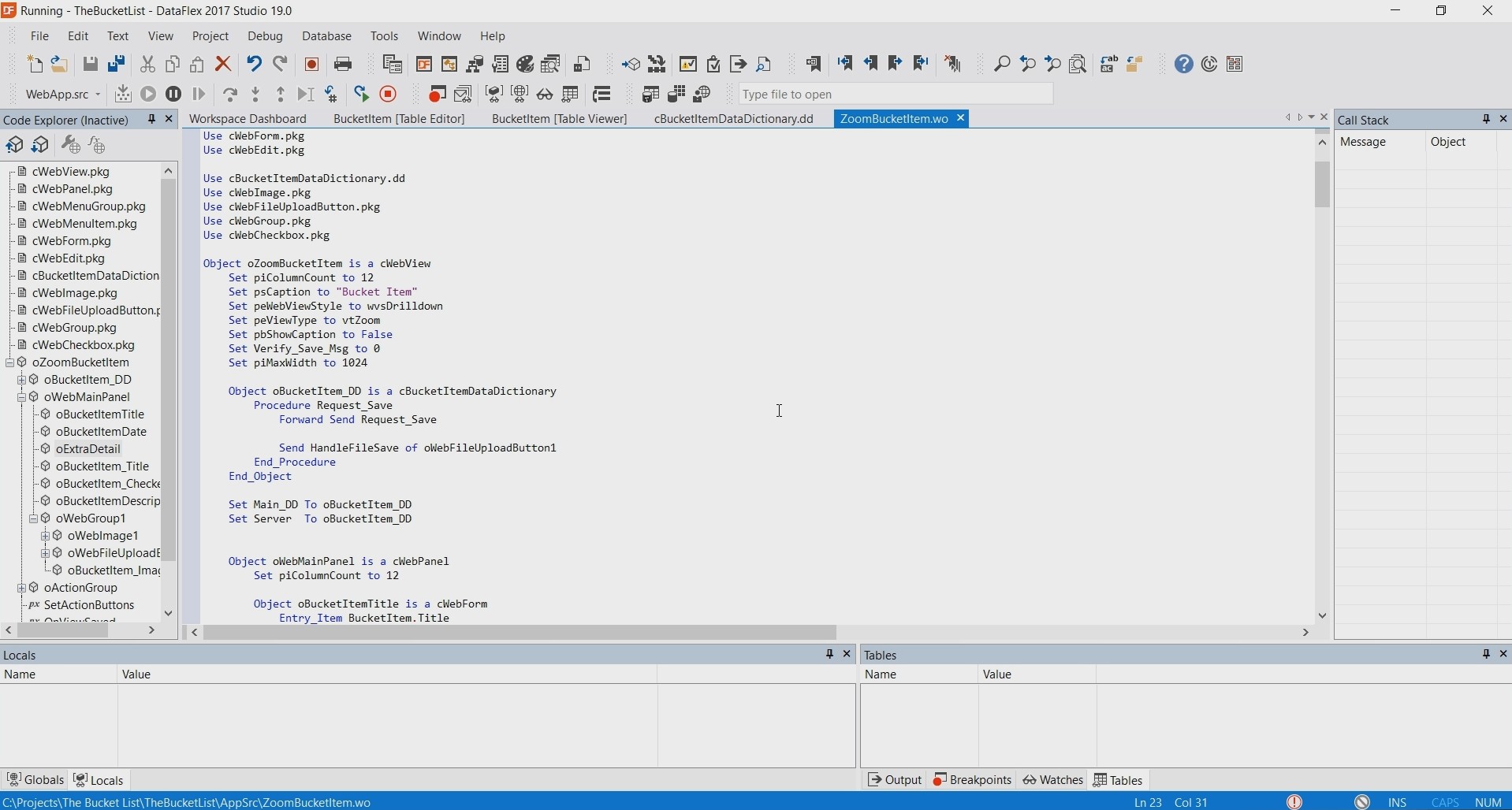Click the Cut scissors icon
This screenshot has width=1512, height=810.
(148, 65)
